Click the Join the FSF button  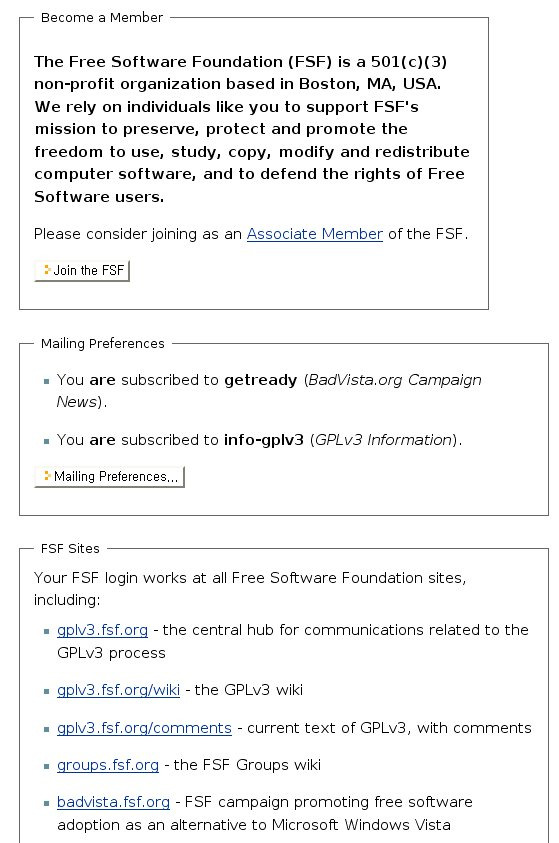click(x=82, y=270)
